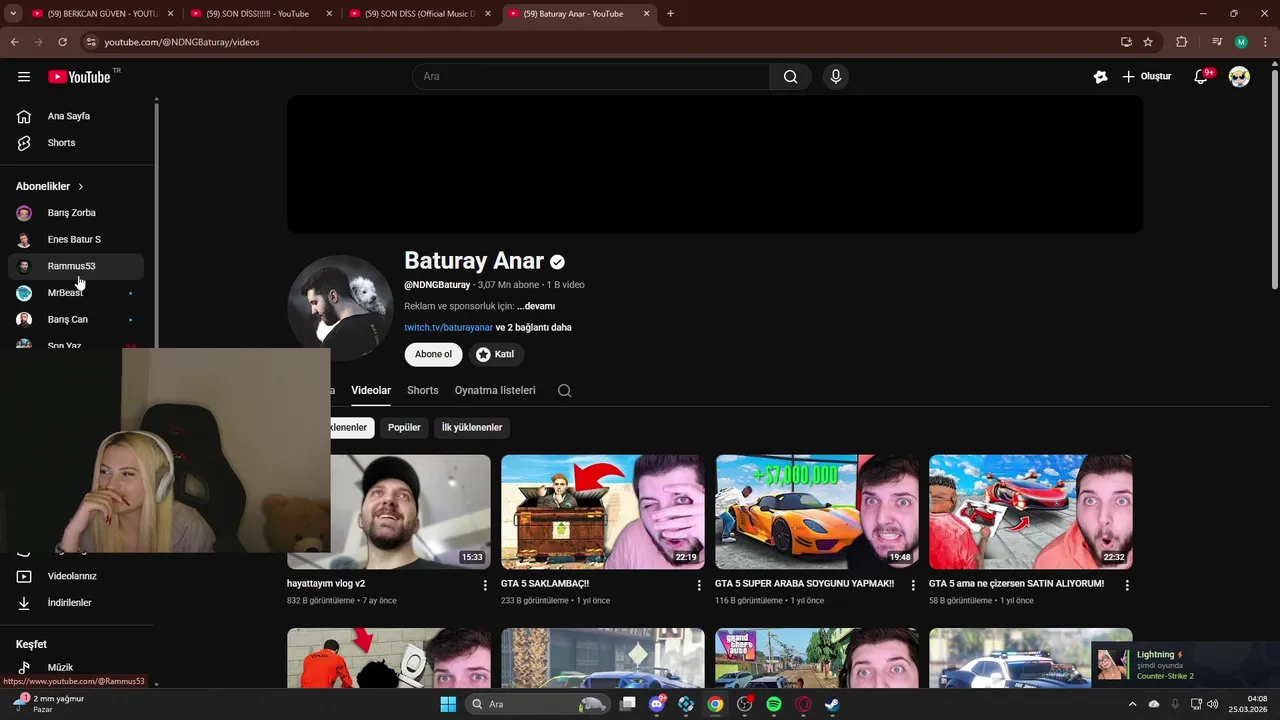
Task: Open İndirilenler in sidebar
Action: [x=78, y=603]
